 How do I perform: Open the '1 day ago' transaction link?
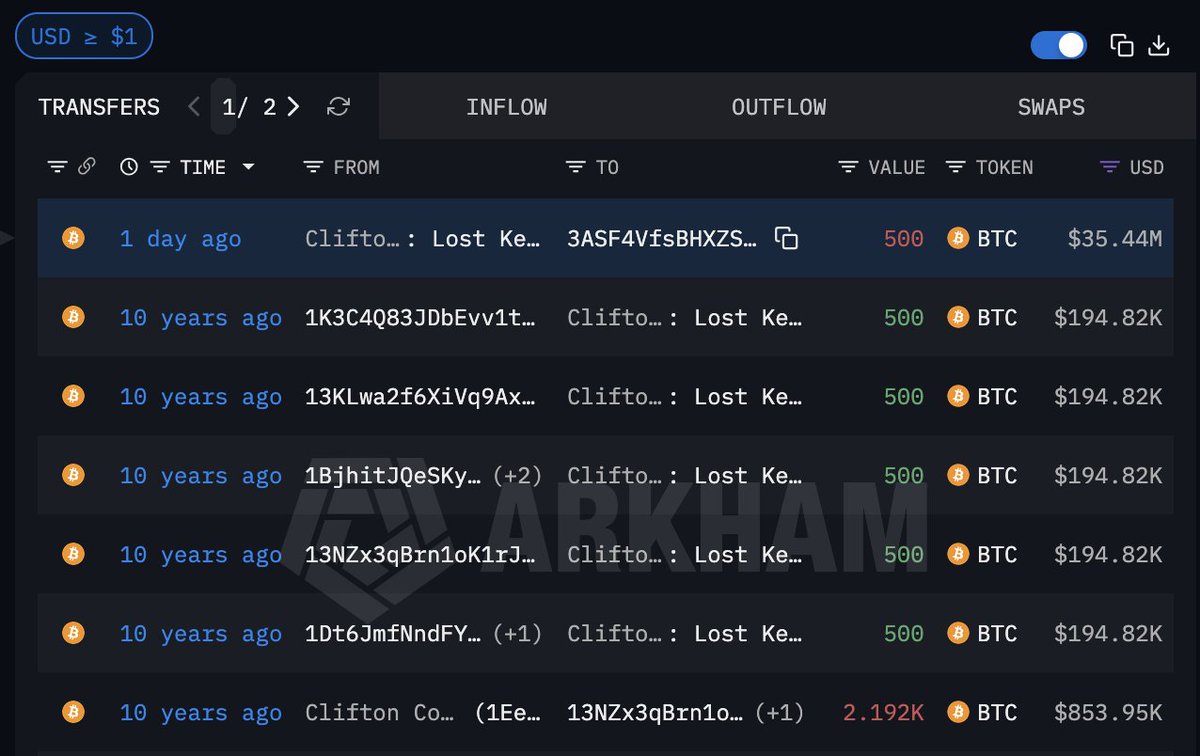[180, 239]
